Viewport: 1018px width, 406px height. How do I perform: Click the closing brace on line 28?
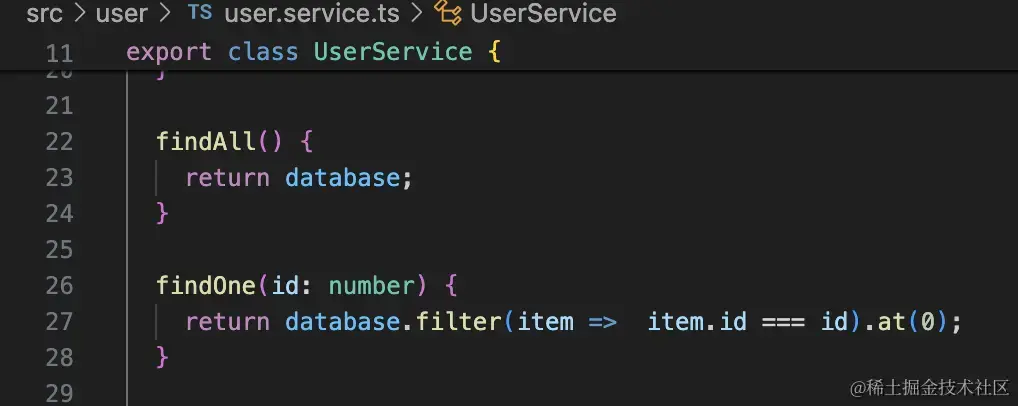[x=162, y=357]
